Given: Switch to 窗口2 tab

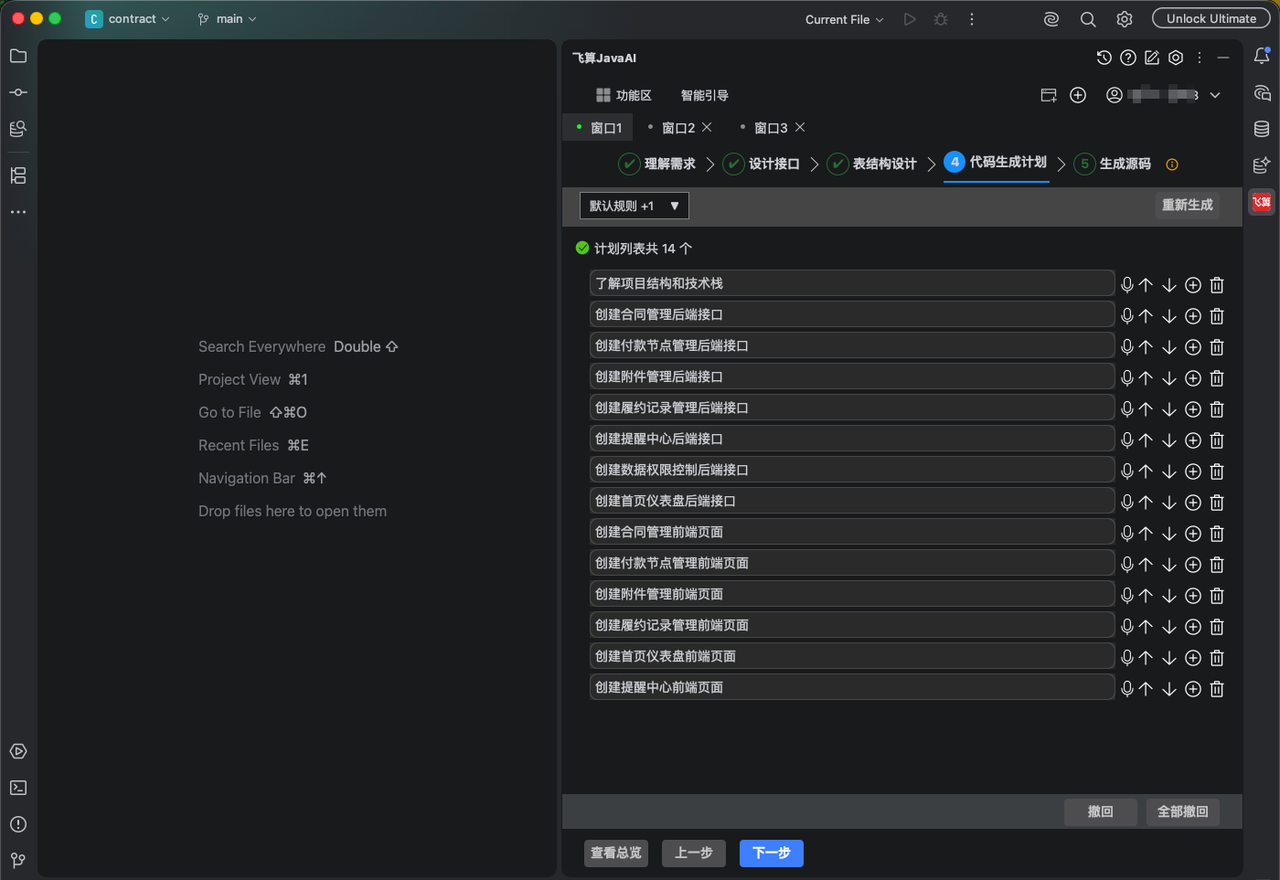Looking at the screenshot, I should [678, 128].
